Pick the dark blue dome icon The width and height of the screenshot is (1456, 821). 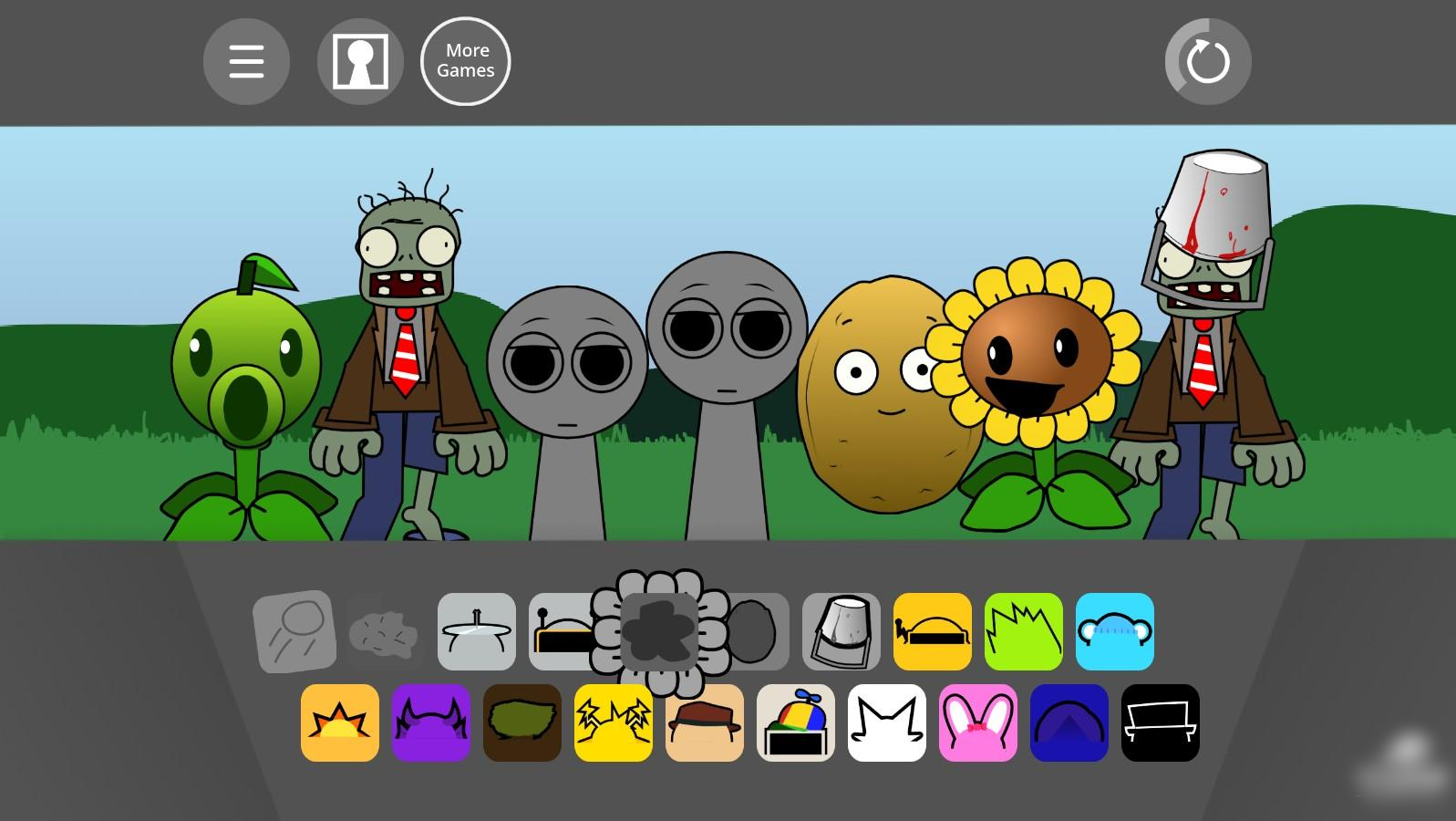[x=1069, y=722]
